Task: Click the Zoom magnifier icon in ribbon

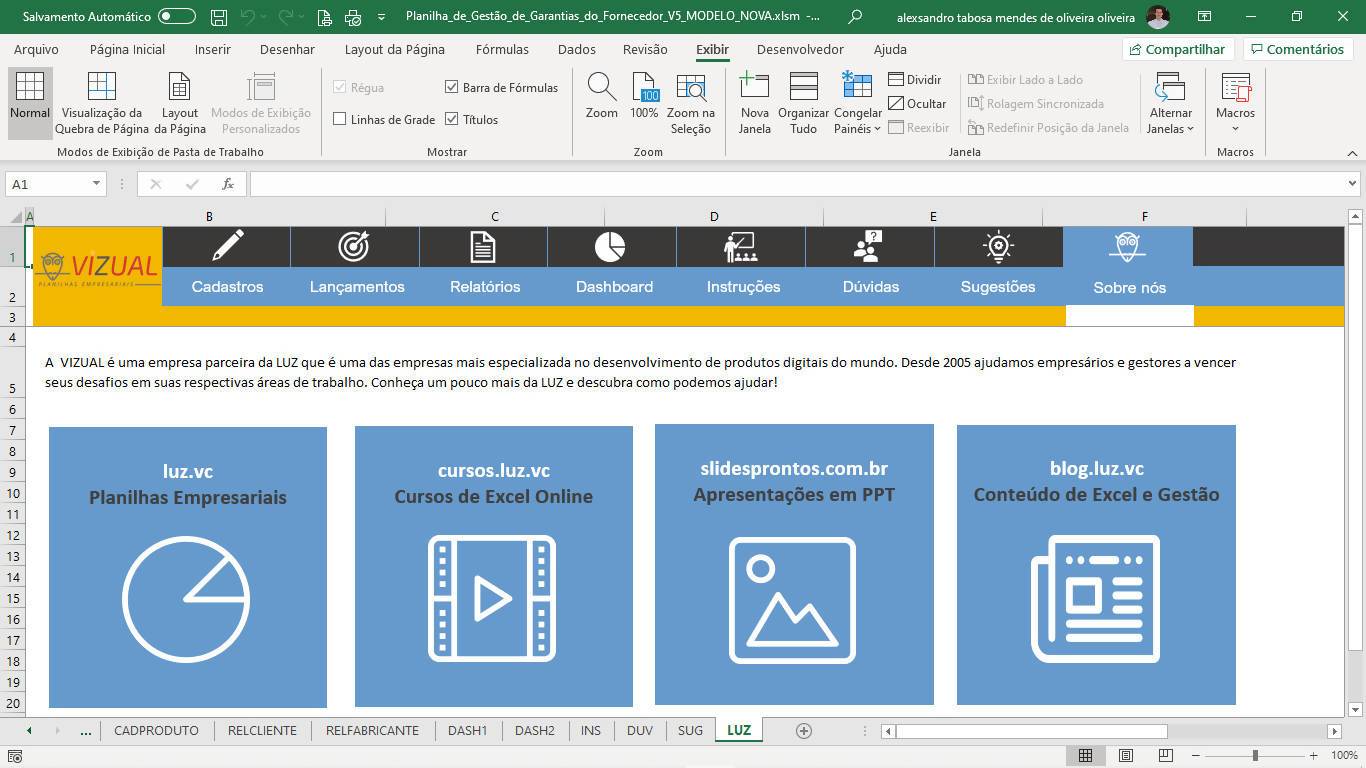Action: tap(601, 88)
